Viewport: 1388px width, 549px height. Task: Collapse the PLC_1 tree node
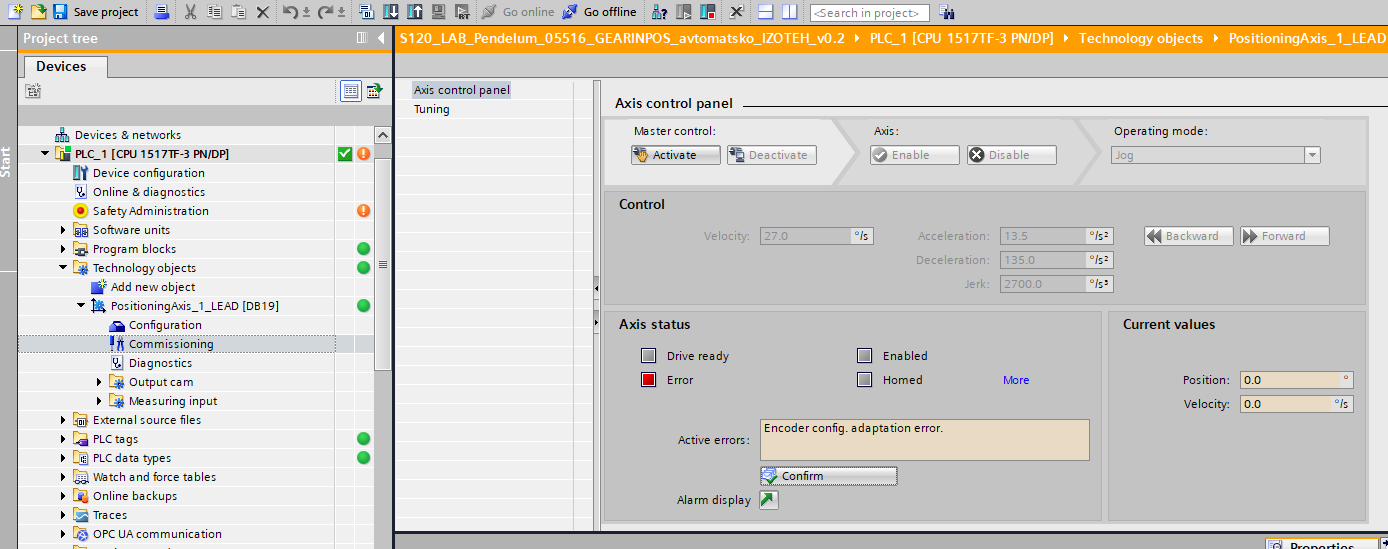(45, 154)
